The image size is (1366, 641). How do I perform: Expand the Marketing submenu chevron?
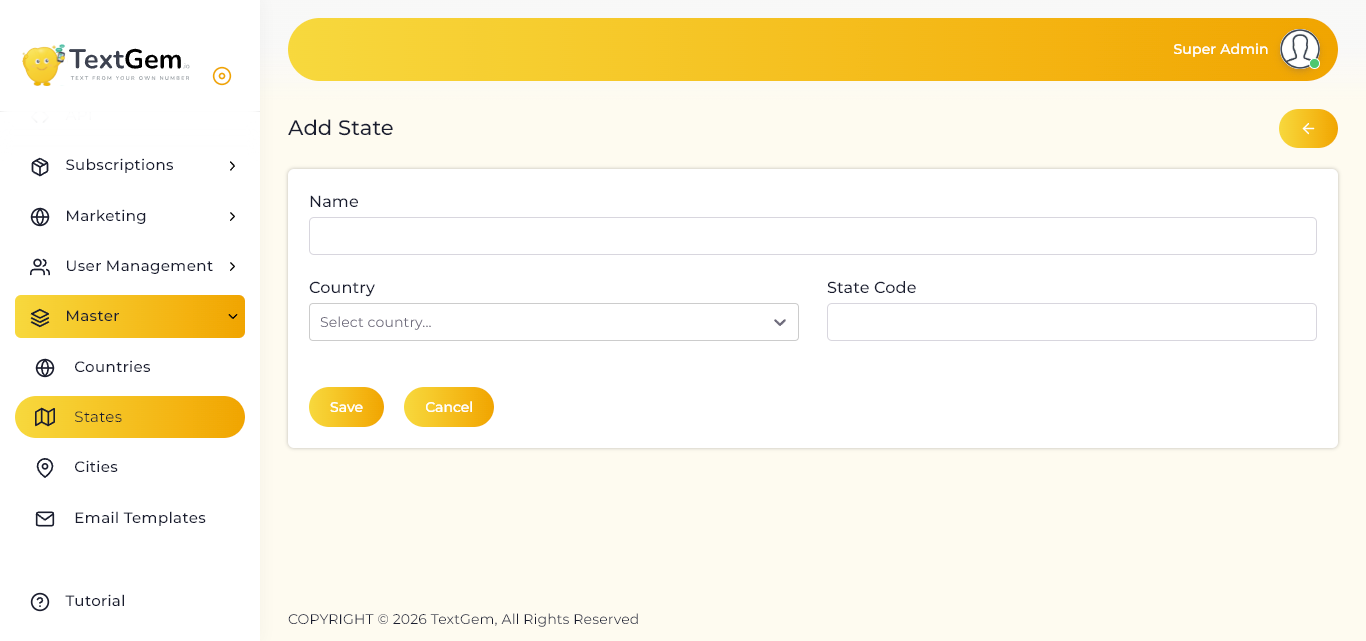pos(232,217)
